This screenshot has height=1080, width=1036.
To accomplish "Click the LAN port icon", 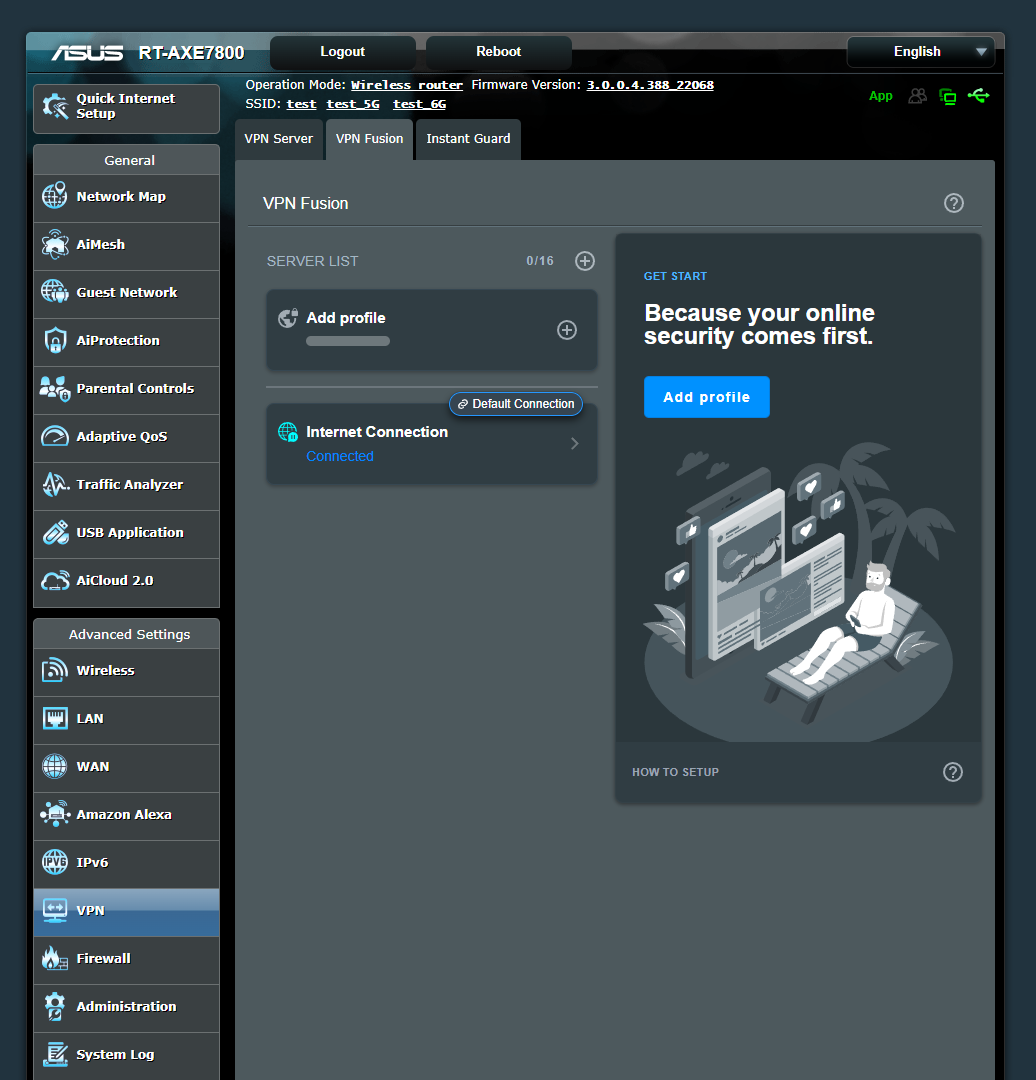I will (55, 718).
